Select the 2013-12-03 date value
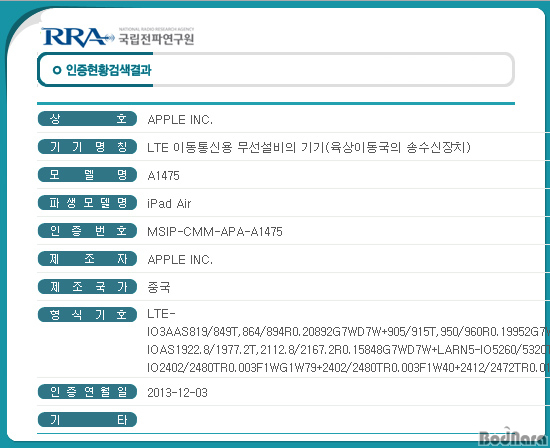 point(177,393)
